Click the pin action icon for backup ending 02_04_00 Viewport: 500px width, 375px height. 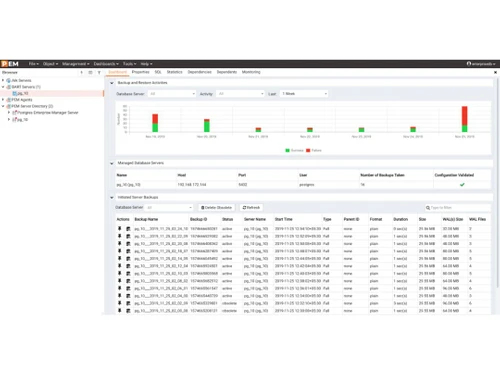click(120, 296)
